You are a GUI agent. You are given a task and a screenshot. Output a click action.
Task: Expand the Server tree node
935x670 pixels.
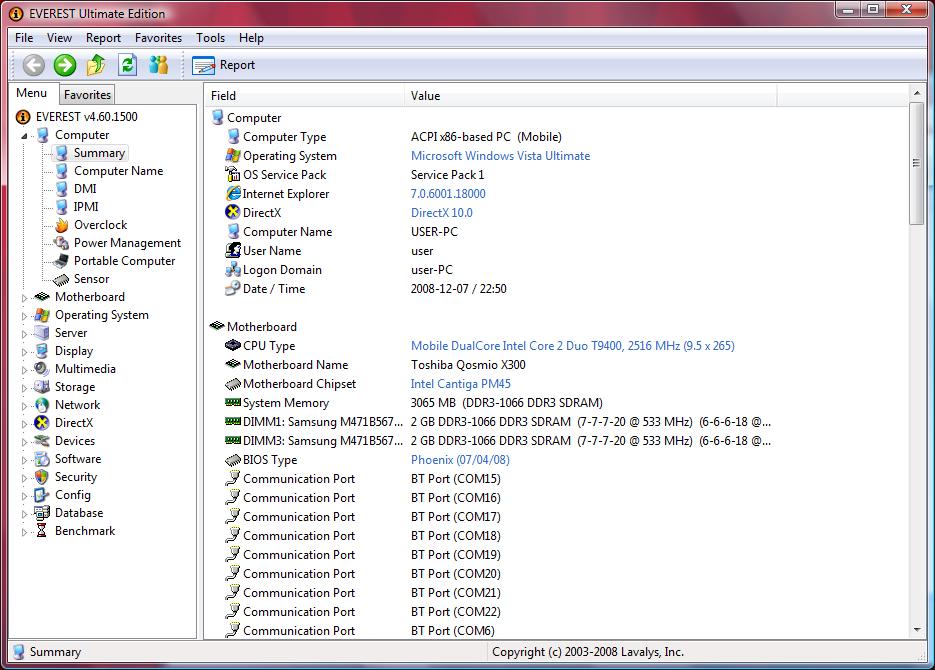click(x=24, y=333)
